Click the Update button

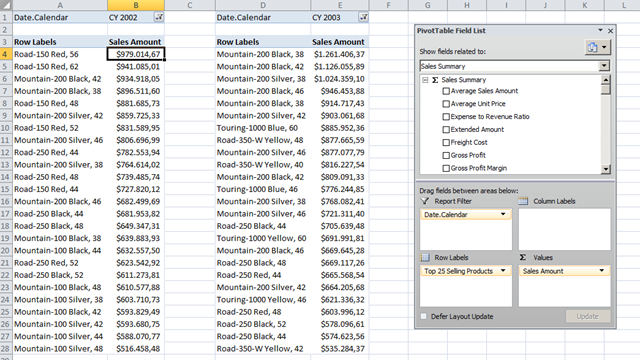point(588,316)
